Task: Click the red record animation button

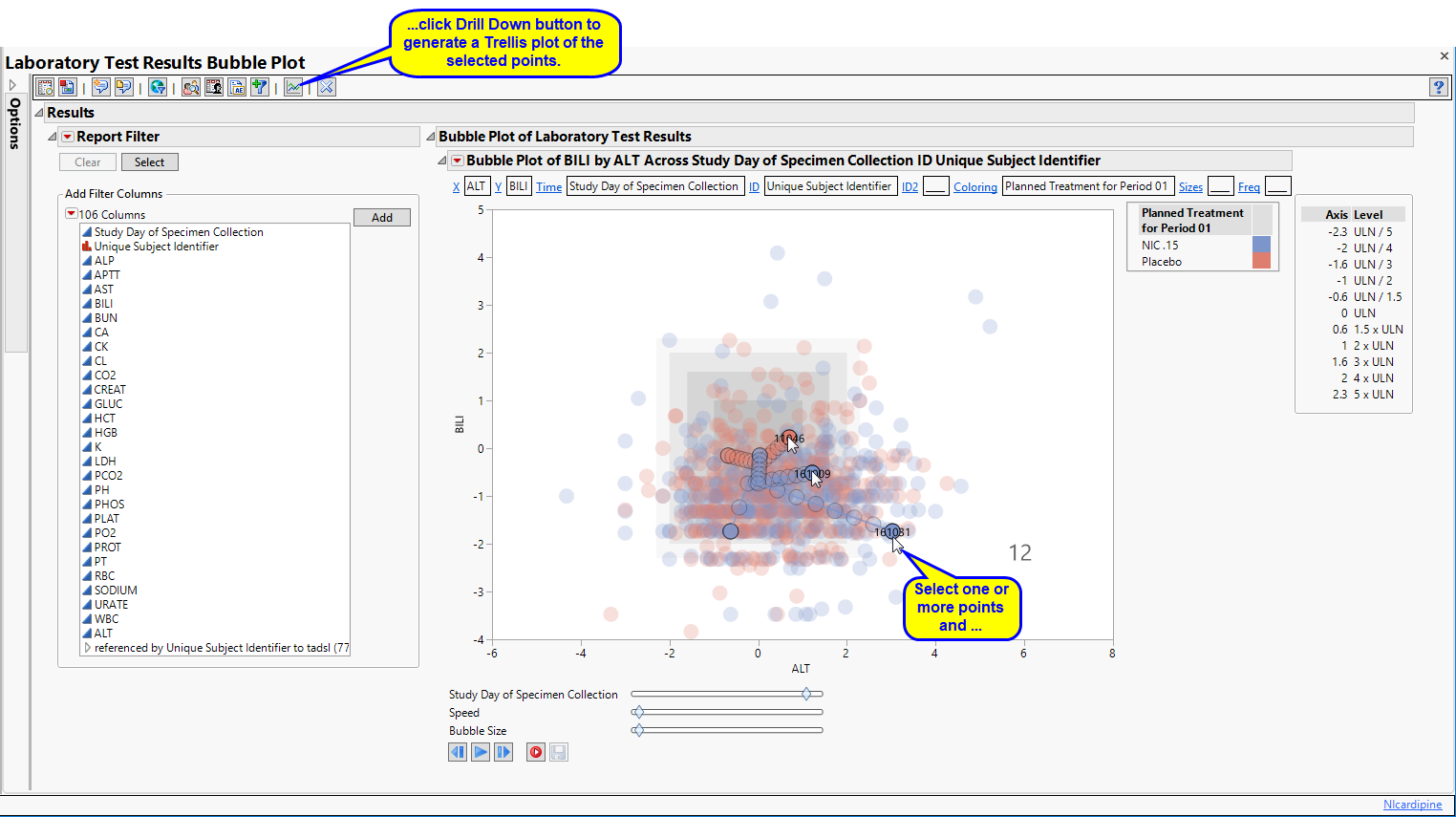Action: tap(536, 752)
